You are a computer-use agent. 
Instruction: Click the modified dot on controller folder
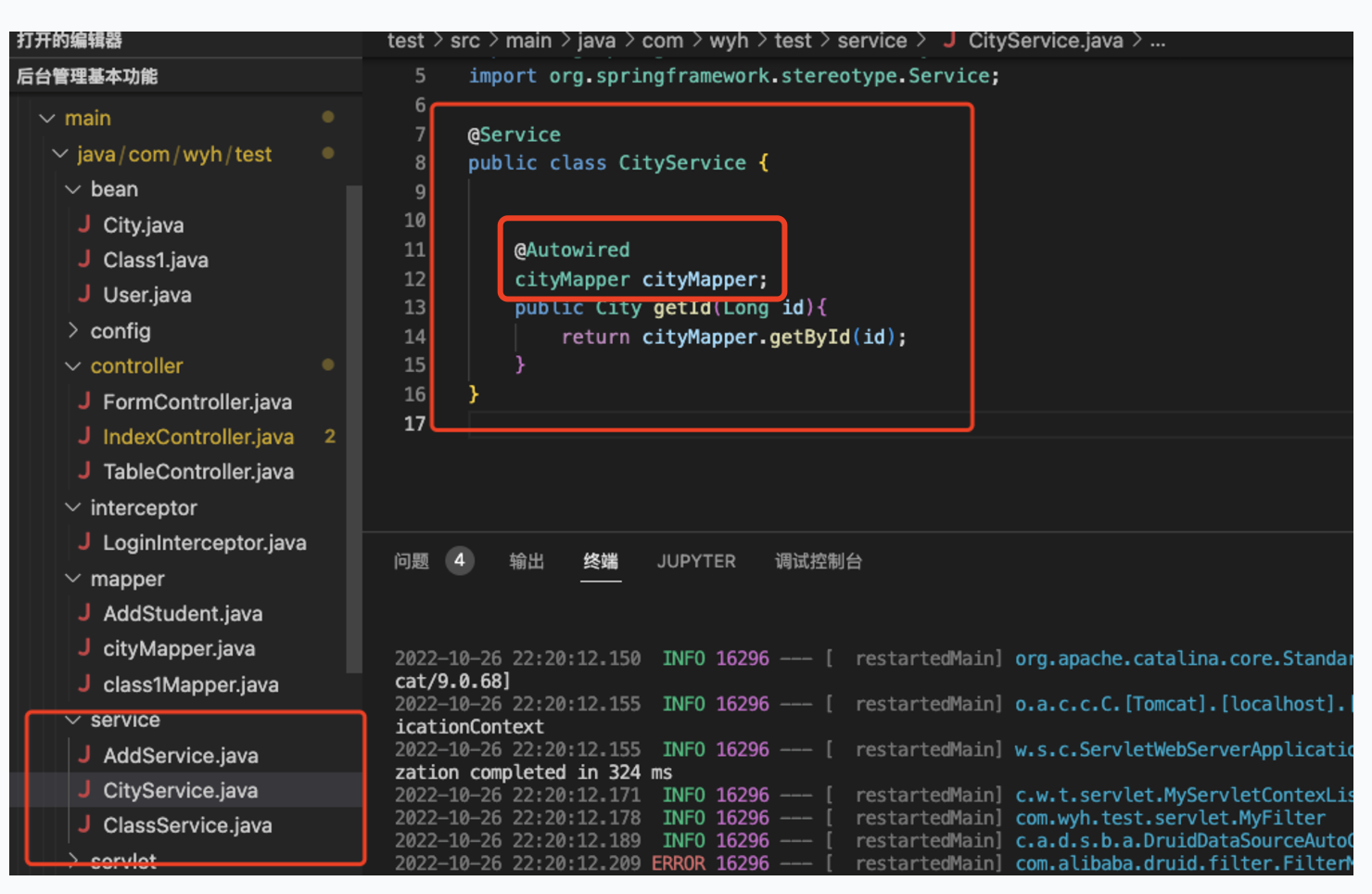pyautogui.click(x=328, y=365)
